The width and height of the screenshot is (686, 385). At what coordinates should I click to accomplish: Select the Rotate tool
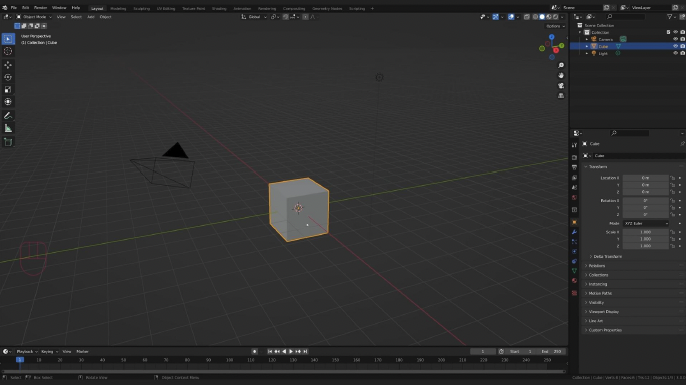pos(8,77)
